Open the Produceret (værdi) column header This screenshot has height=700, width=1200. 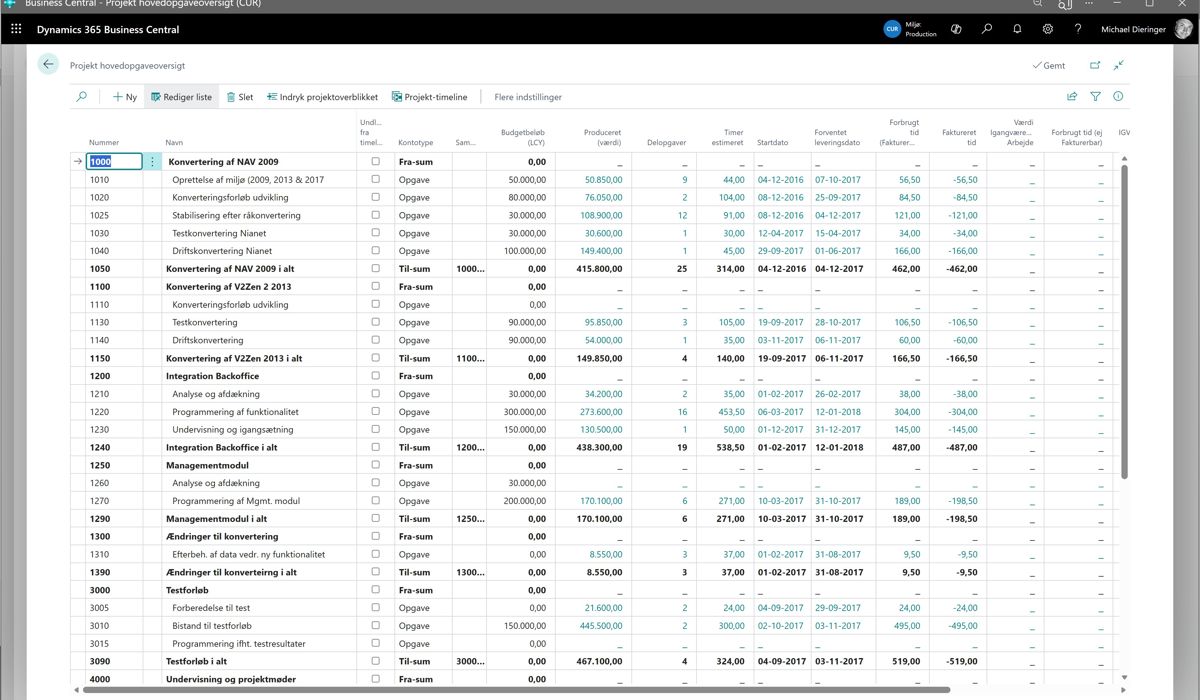(x=603, y=137)
